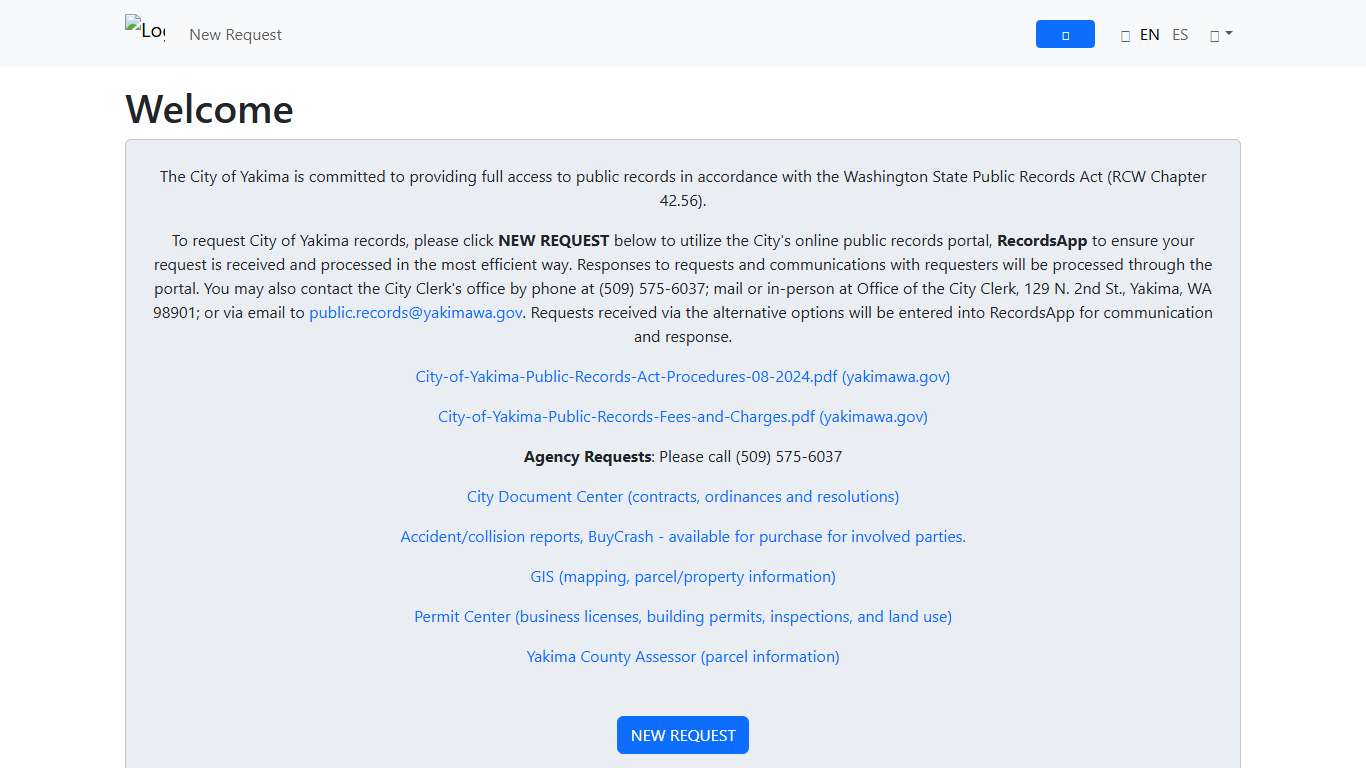Select the EN language option
The height and width of the screenshot is (768, 1366).
1149,34
